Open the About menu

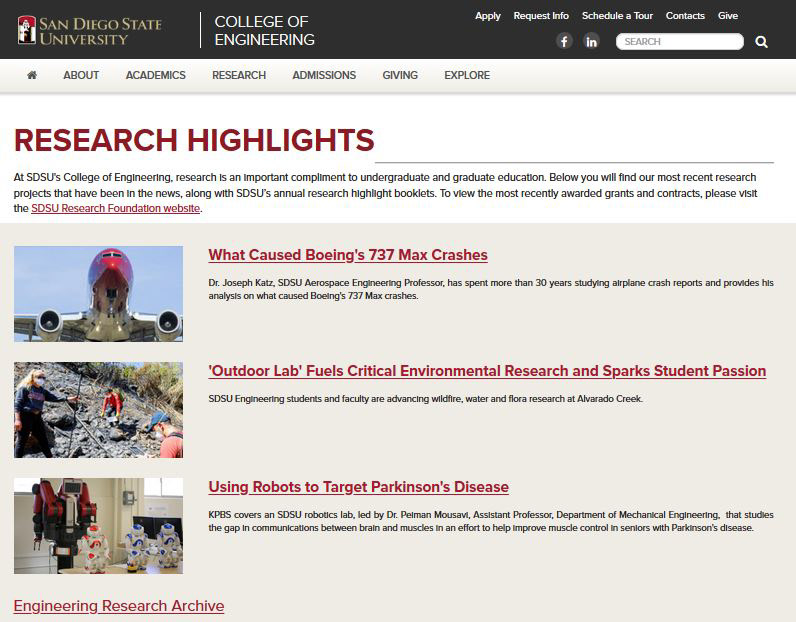[x=81, y=75]
